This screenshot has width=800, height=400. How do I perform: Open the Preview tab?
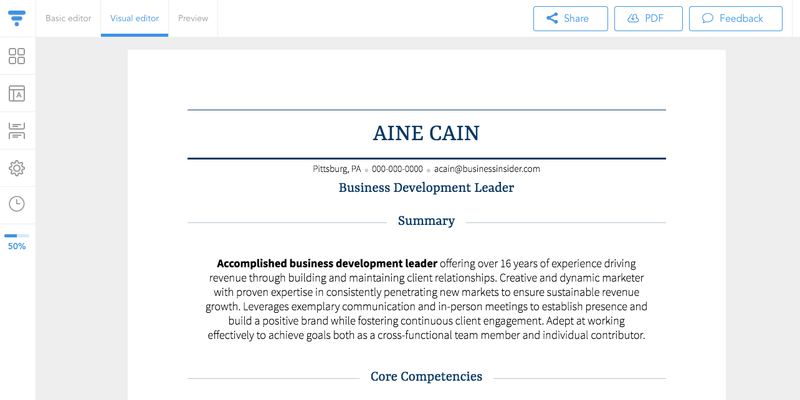[x=193, y=18]
